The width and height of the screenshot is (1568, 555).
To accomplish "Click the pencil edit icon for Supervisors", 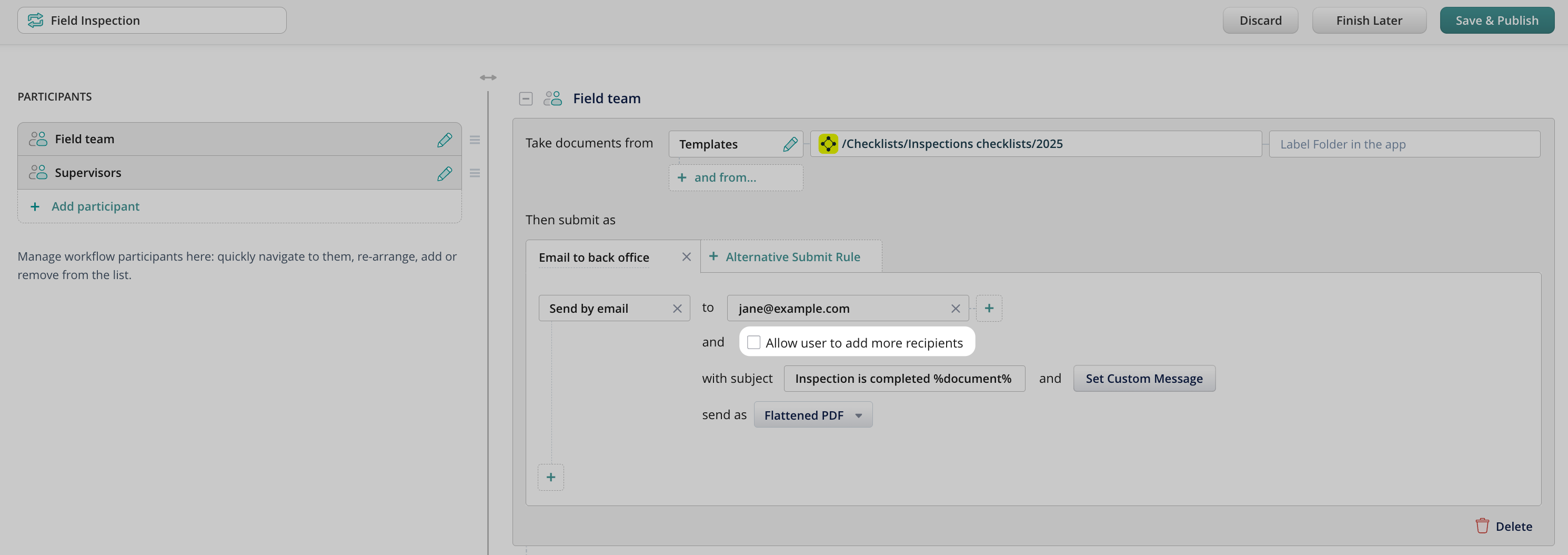I will 444,173.
